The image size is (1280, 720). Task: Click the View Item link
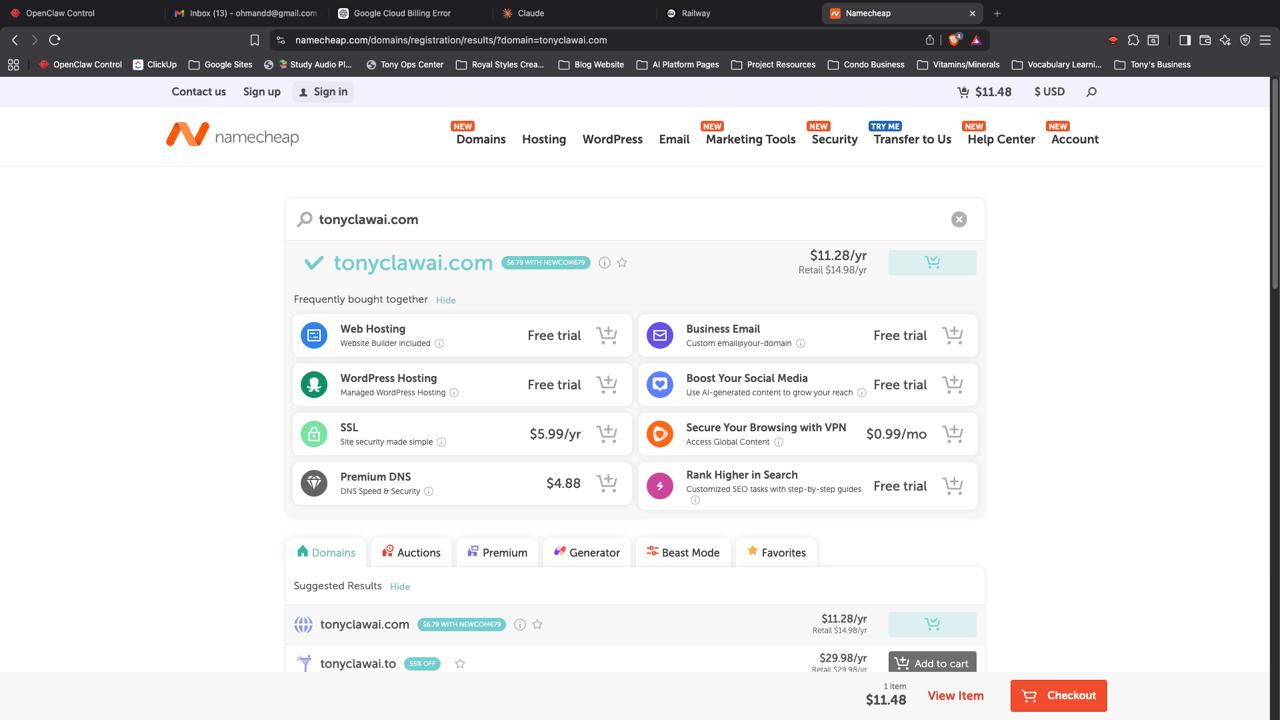pos(955,696)
